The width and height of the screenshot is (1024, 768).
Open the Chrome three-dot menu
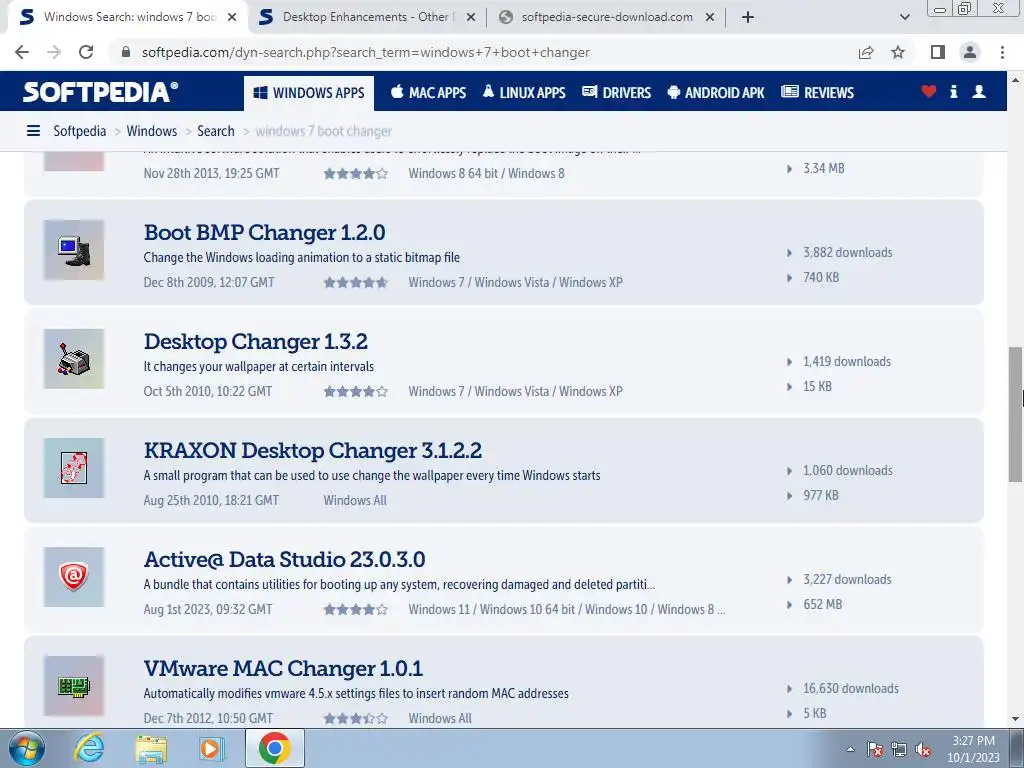coord(1002,52)
